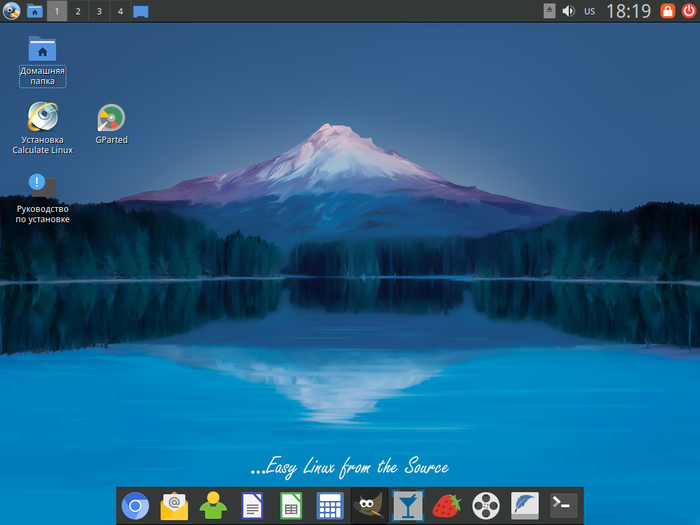
Task: Open the home folder from the top panel
Action: pos(34,11)
